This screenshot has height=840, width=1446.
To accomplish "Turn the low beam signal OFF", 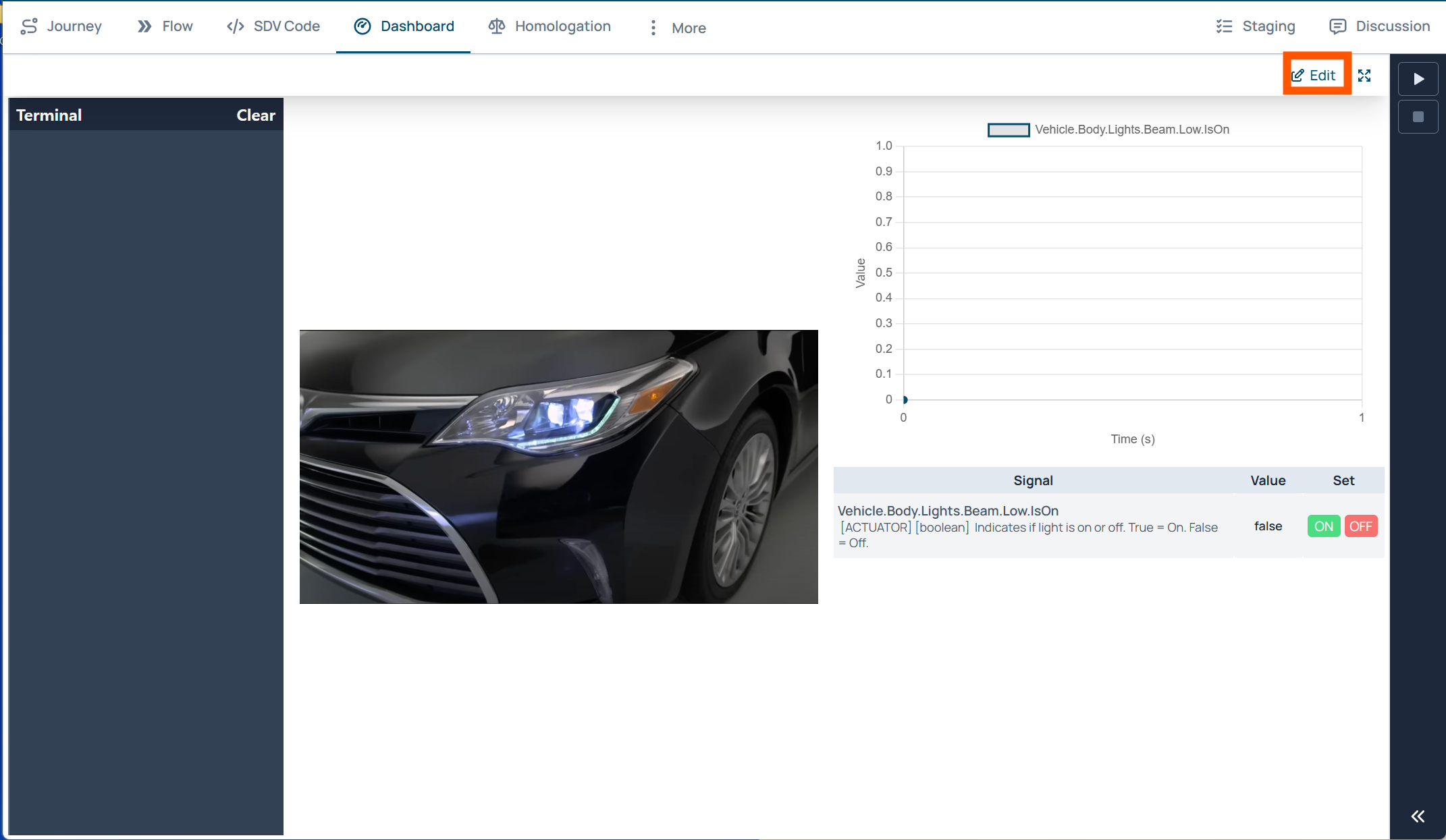I will (x=1360, y=526).
